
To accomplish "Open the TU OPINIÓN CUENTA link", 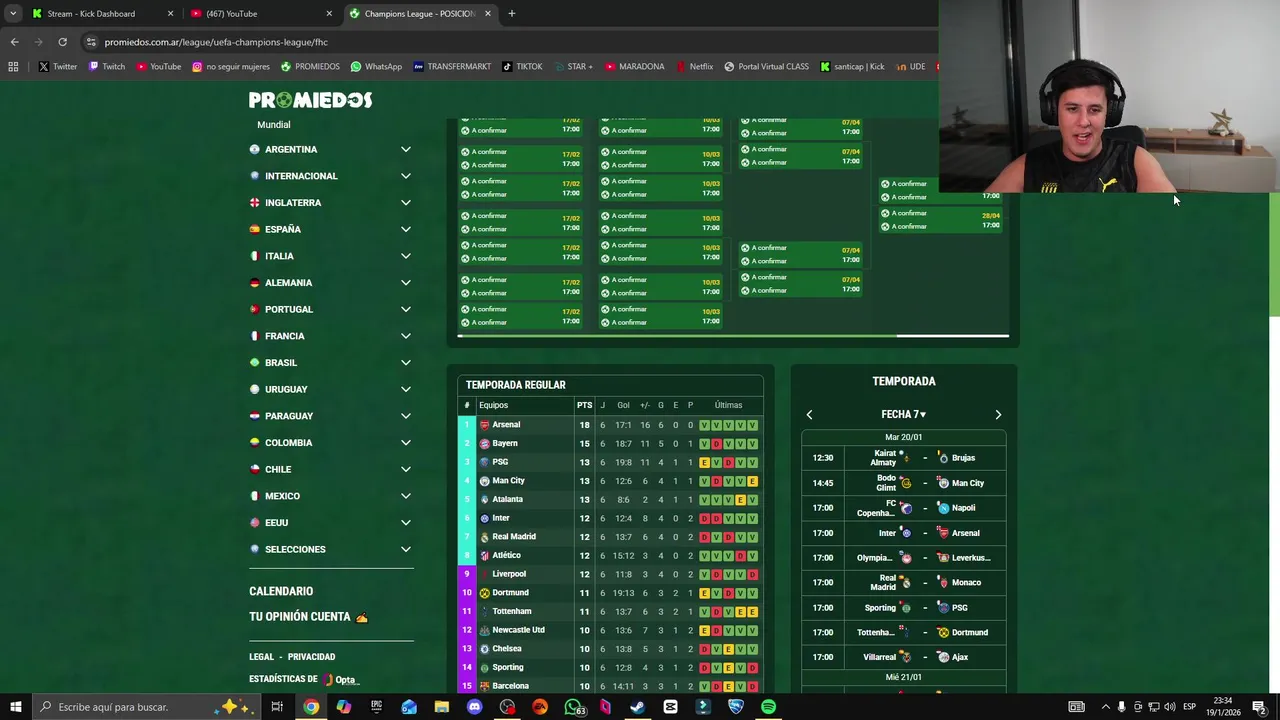I will [x=308, y=617].
